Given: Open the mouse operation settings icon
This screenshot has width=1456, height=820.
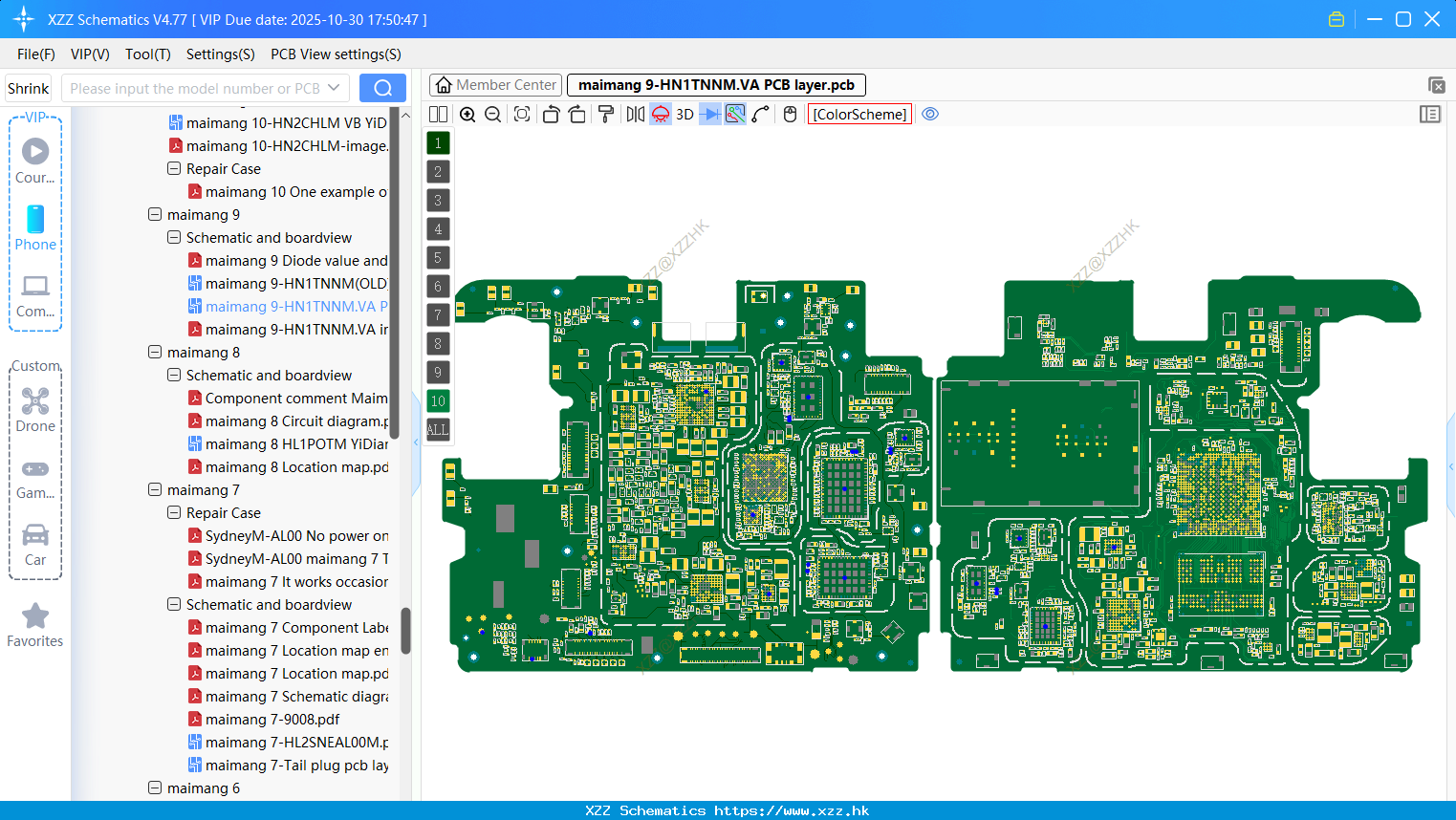Looking at the screenshot, I should (789, 114).
